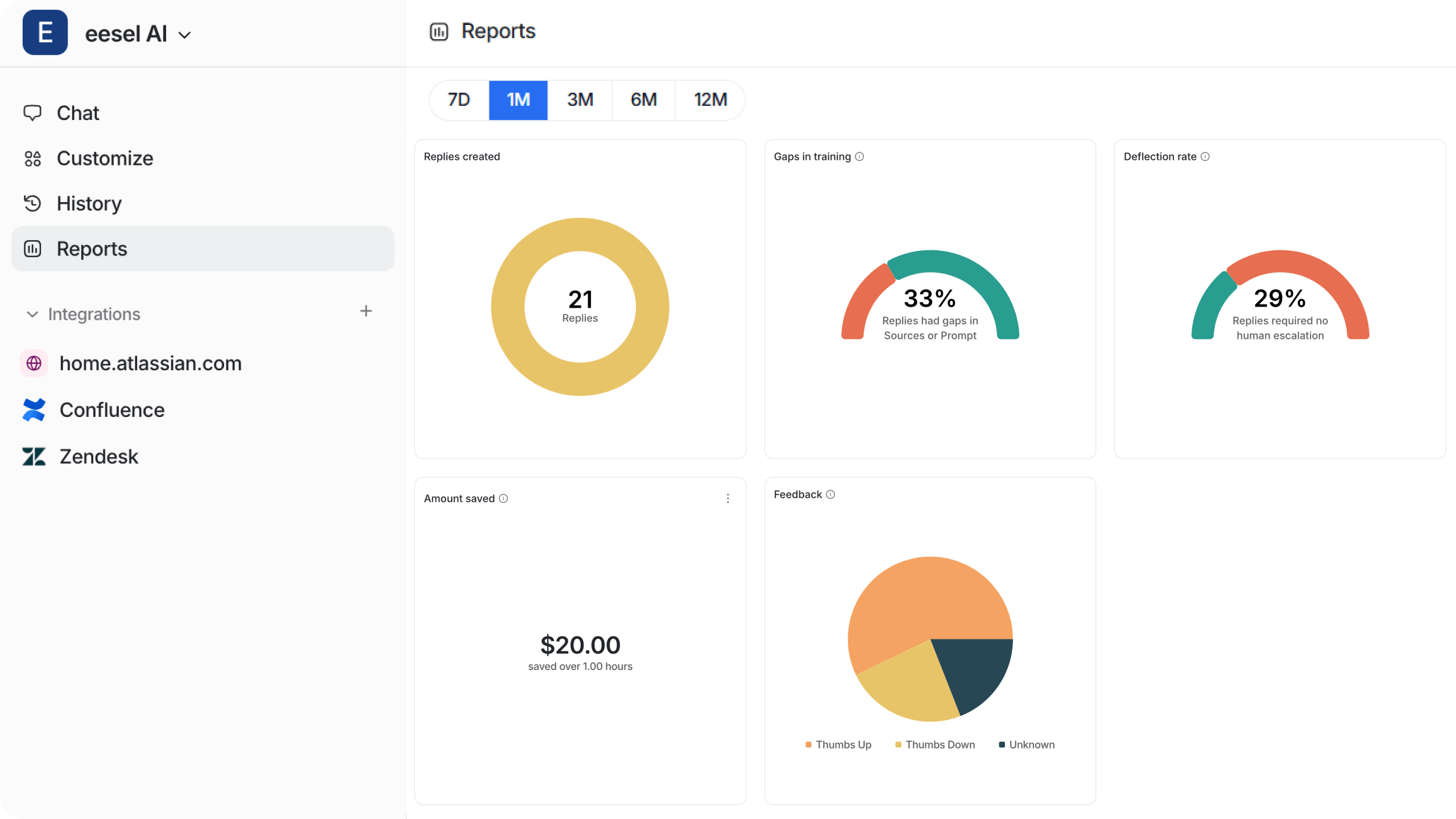Viewport: 1456px width, 819px height.
Task: Select the 7D time period tab
Action: point(459,100)
